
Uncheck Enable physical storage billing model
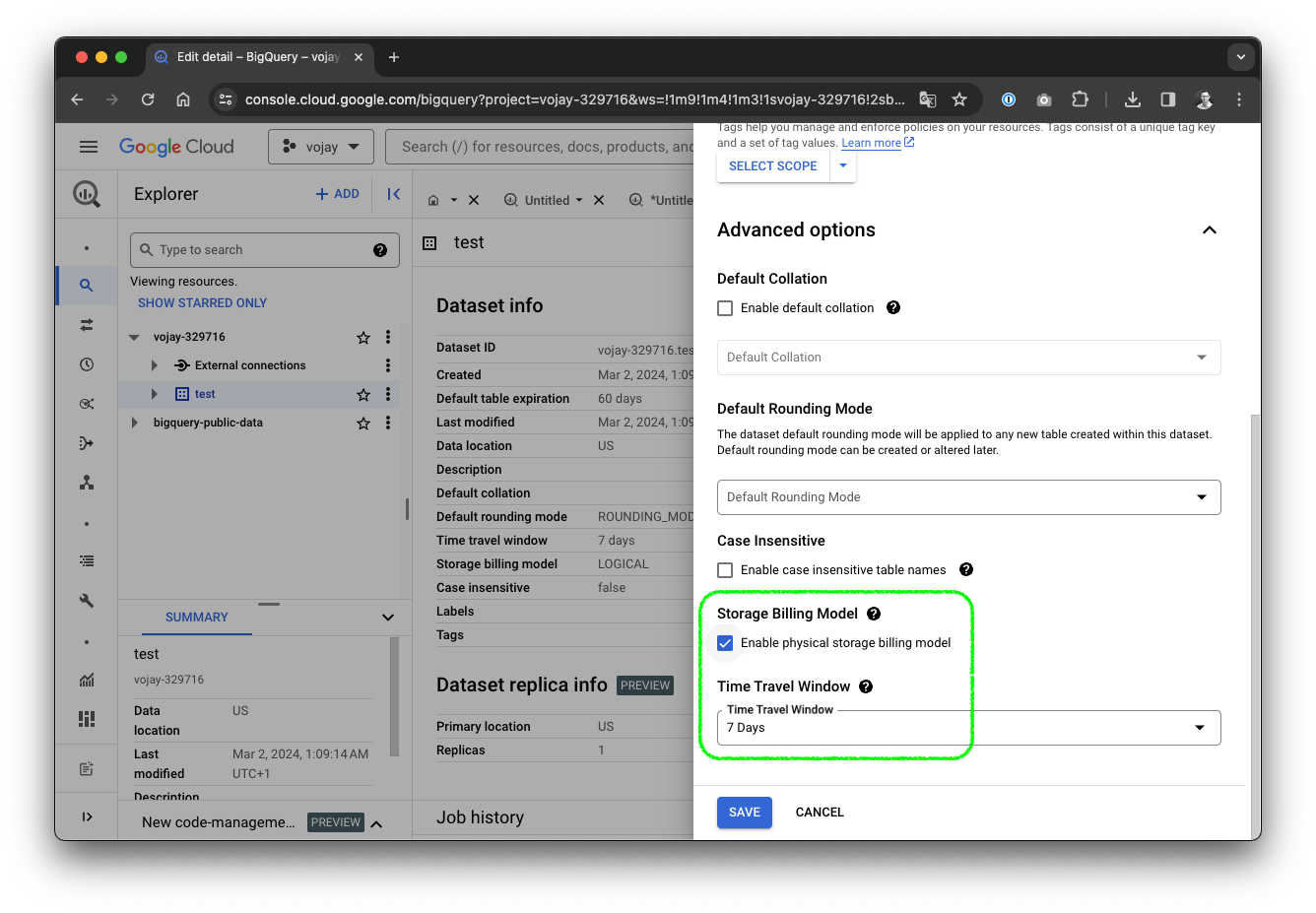725,643
